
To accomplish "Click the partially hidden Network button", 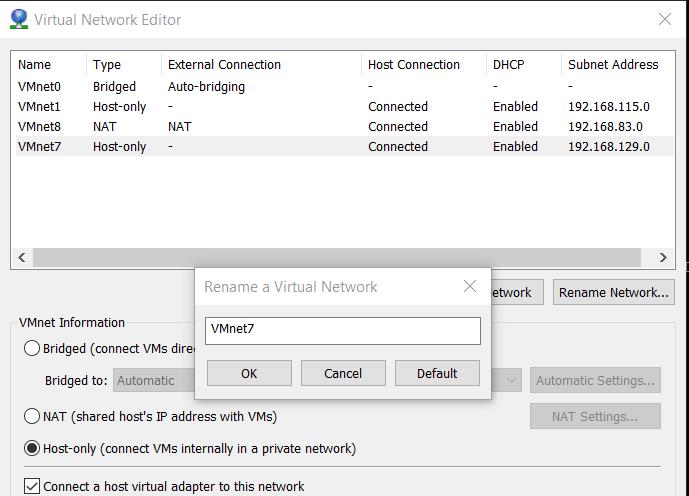I will pos(517,292).
